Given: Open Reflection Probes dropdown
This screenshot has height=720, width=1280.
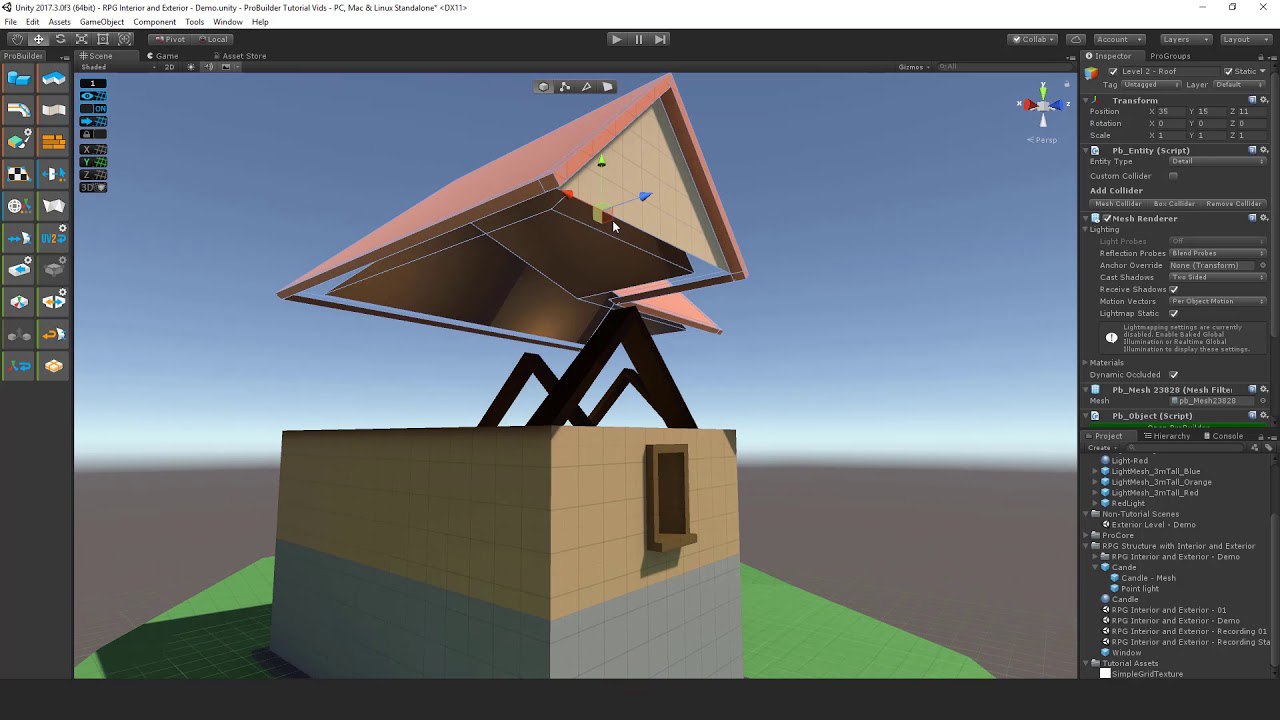Looking at the screenshot, I should pos(1218,253).
